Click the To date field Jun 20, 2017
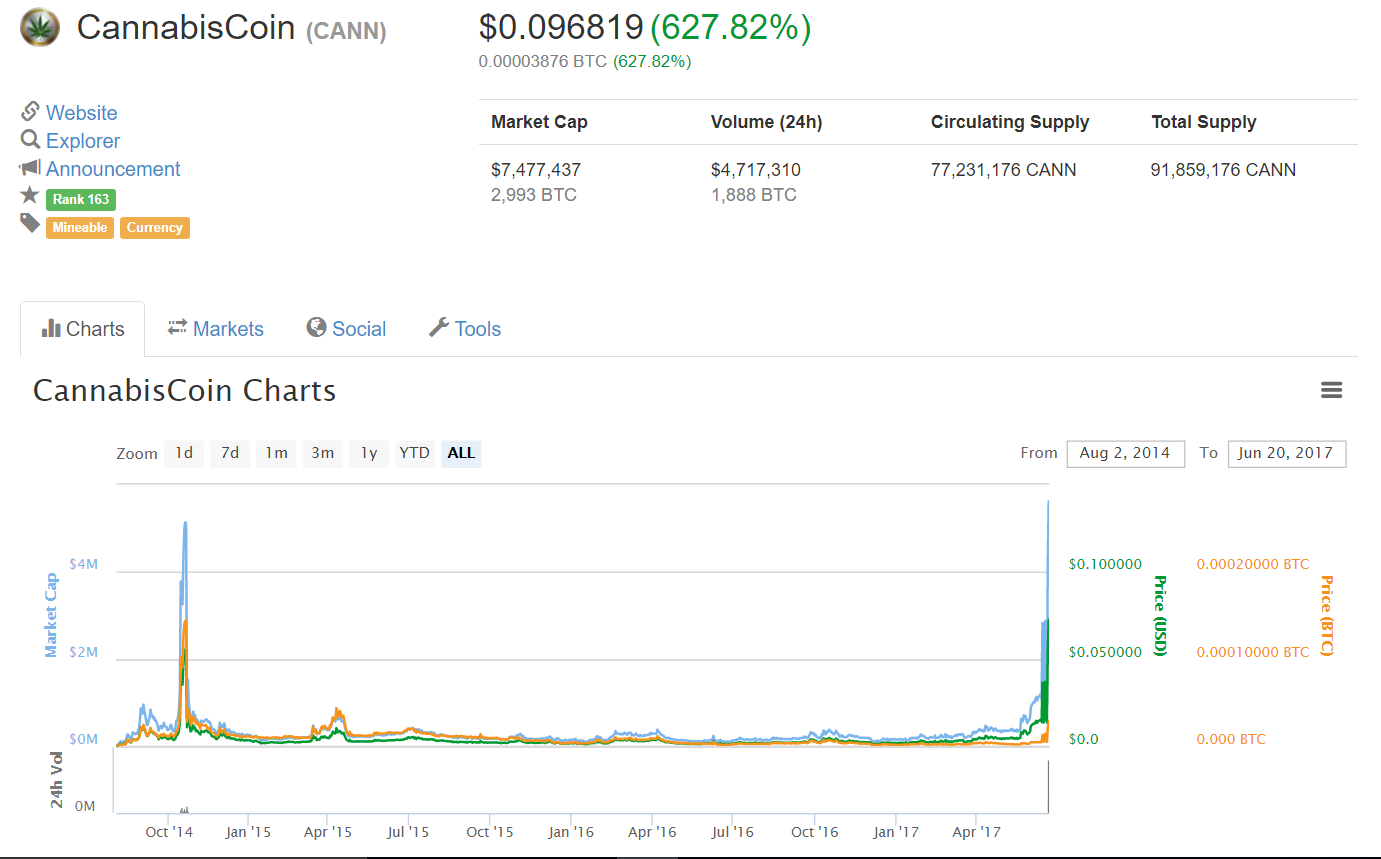 1286,453
